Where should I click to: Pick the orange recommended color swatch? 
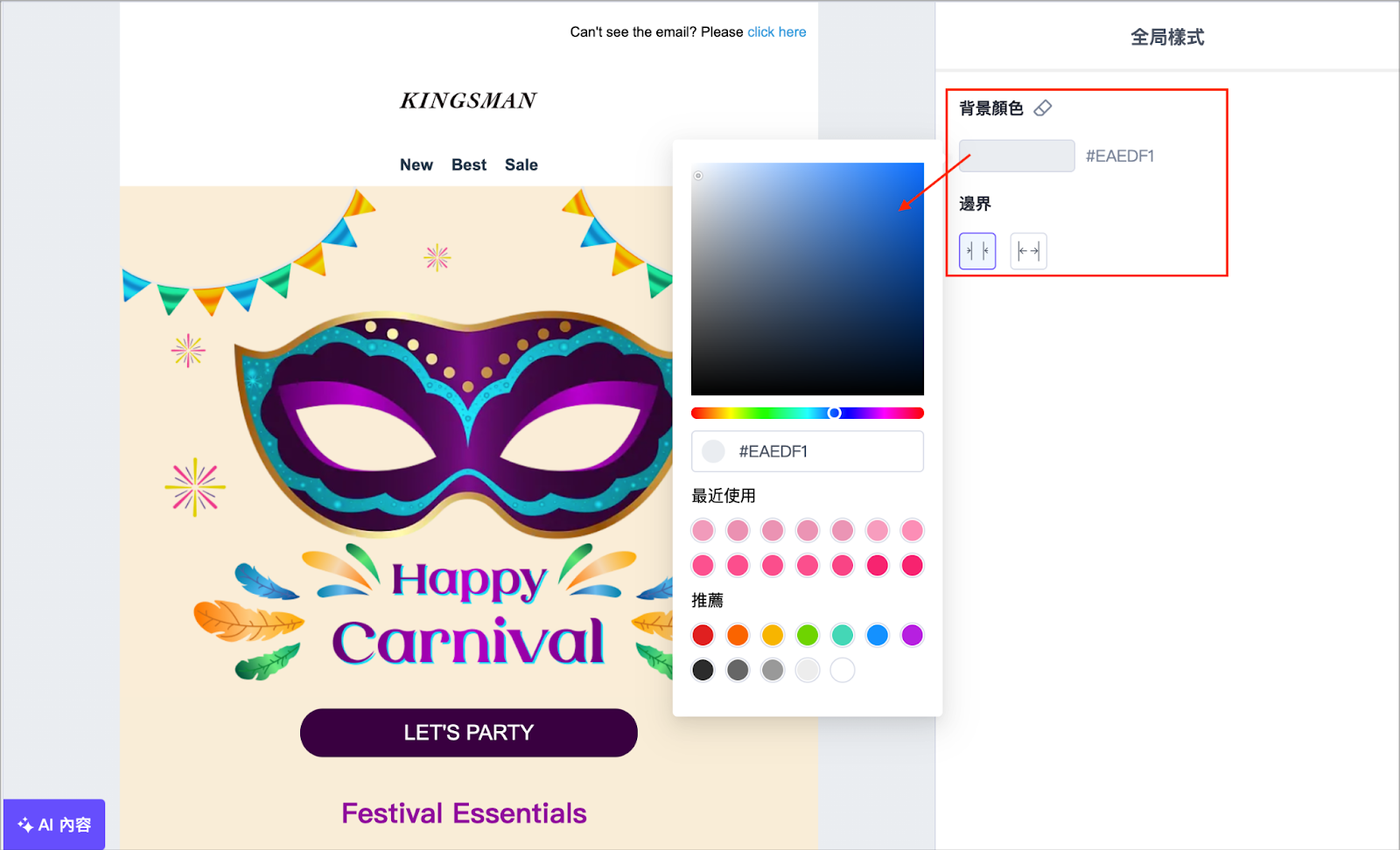pyautogui.click(x=738, y=635)
